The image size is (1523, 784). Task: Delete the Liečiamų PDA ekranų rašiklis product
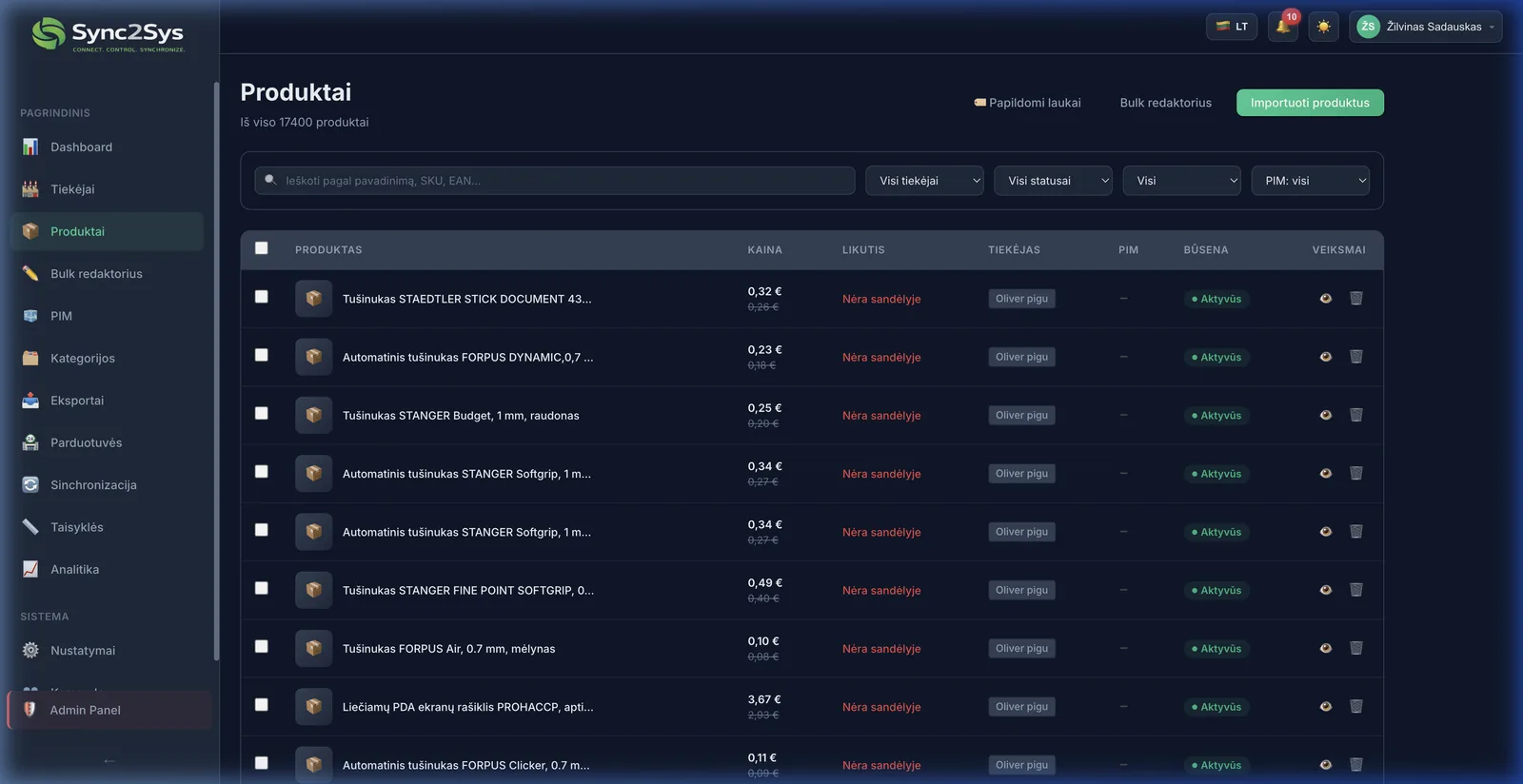tap(1356, 706)
